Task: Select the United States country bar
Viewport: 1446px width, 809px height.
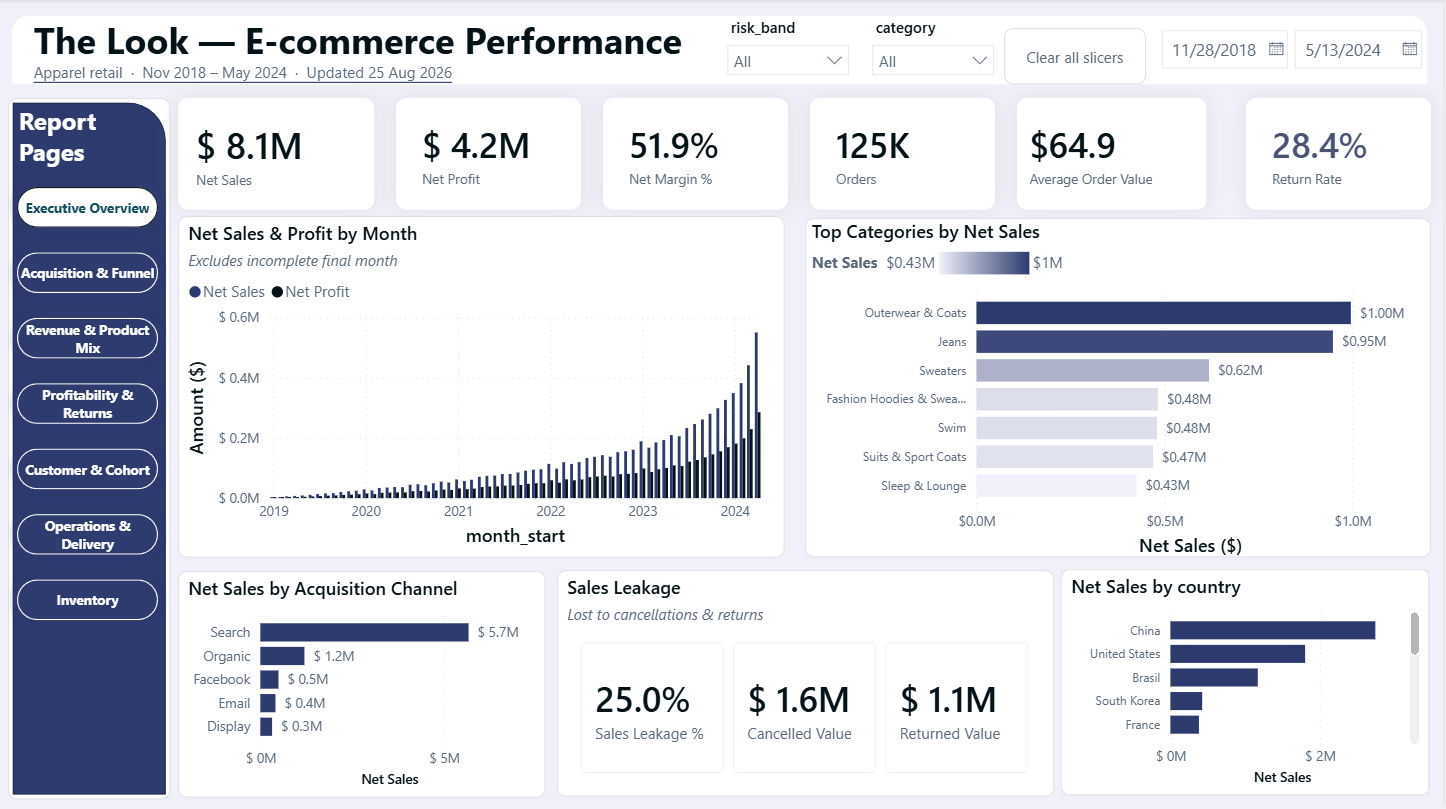Action: click(x=1237, y=654)
